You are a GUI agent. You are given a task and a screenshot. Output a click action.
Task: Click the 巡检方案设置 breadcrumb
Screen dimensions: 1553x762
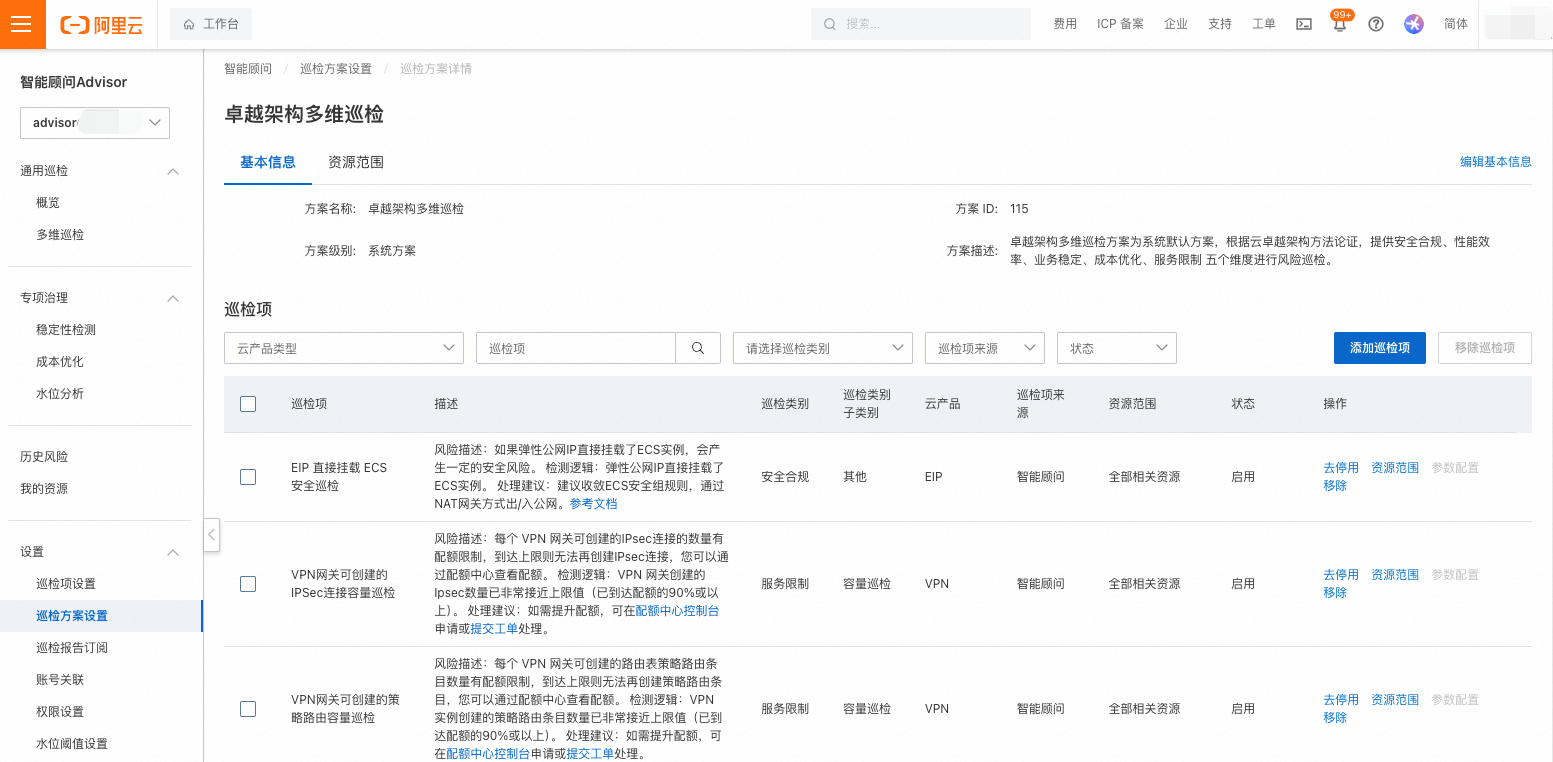pyautogui.click(x=336, y=69)
